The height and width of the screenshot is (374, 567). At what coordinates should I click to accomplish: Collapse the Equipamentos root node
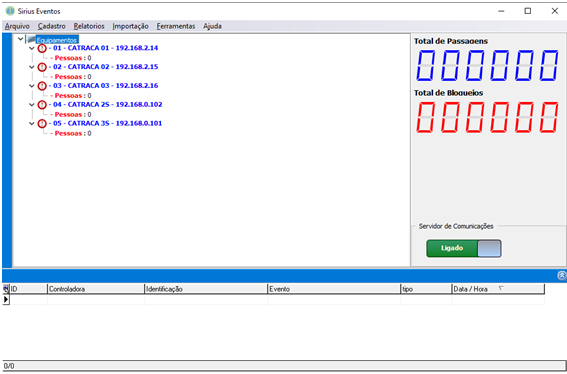click(x=21, y=39)
